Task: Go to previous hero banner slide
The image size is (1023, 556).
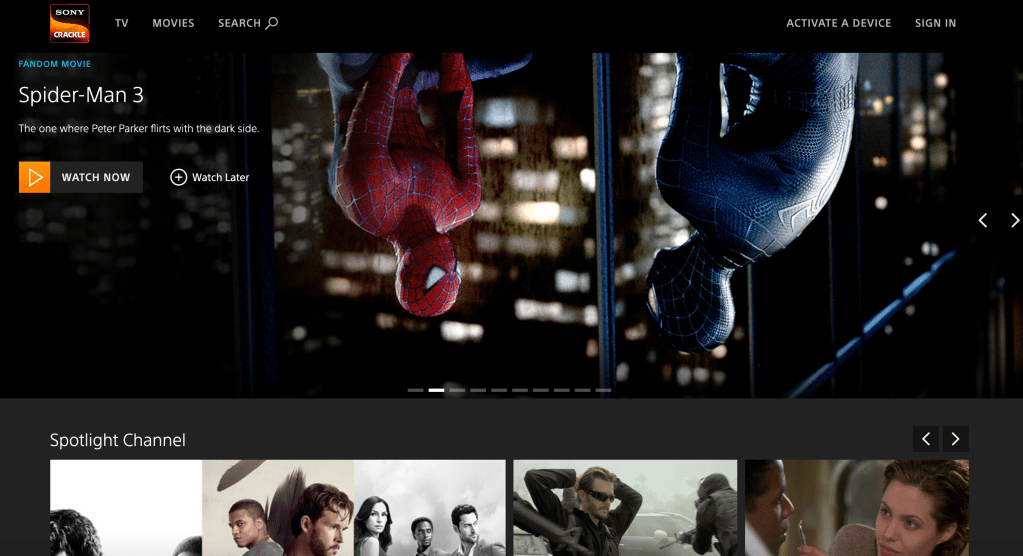Action: (983, 221)
